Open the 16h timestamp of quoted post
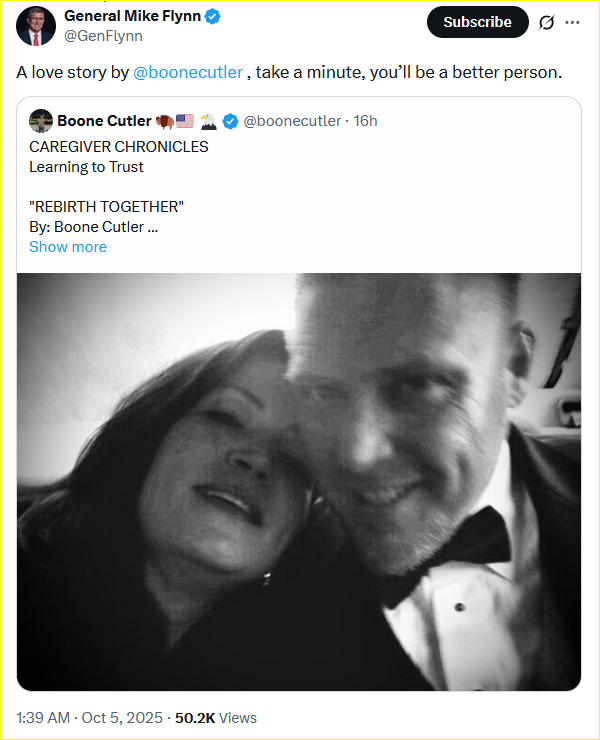The width and height of the screenshot is (600, 740). (366, 121)
